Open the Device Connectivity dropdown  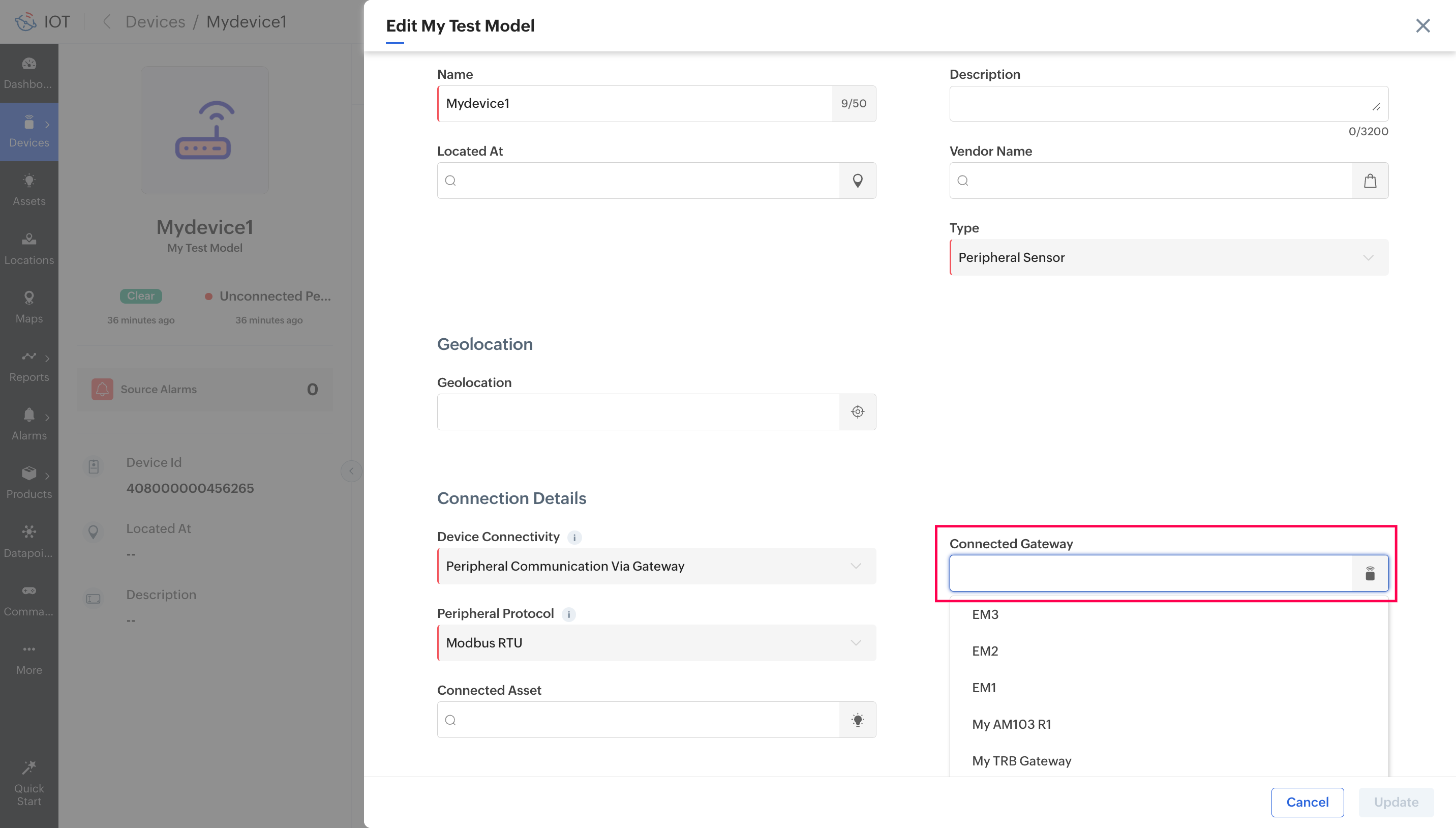pyautogui.click(x=656, y=566)
